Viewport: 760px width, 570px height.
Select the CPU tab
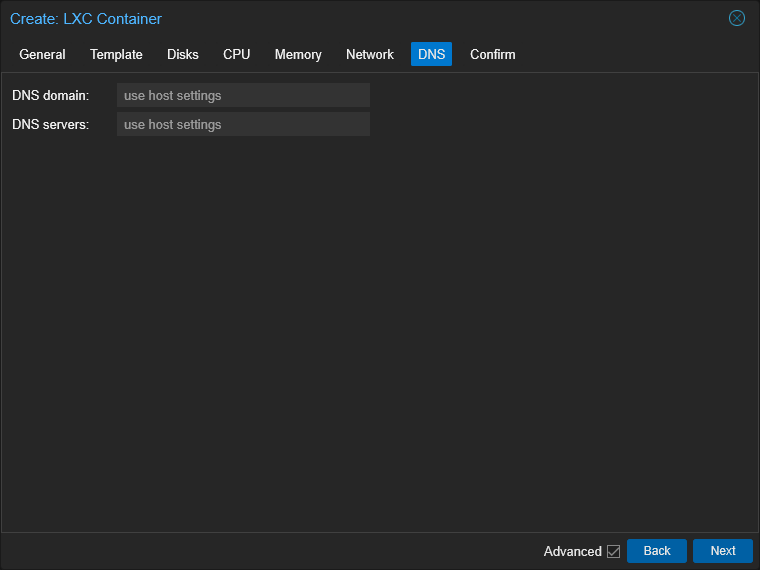pyautogui.click(x=237, y=54)
